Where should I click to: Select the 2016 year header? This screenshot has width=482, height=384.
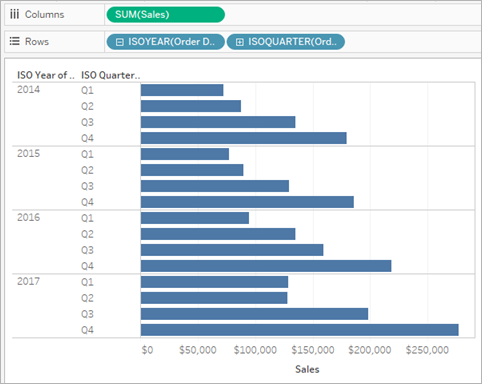point(28,218)
